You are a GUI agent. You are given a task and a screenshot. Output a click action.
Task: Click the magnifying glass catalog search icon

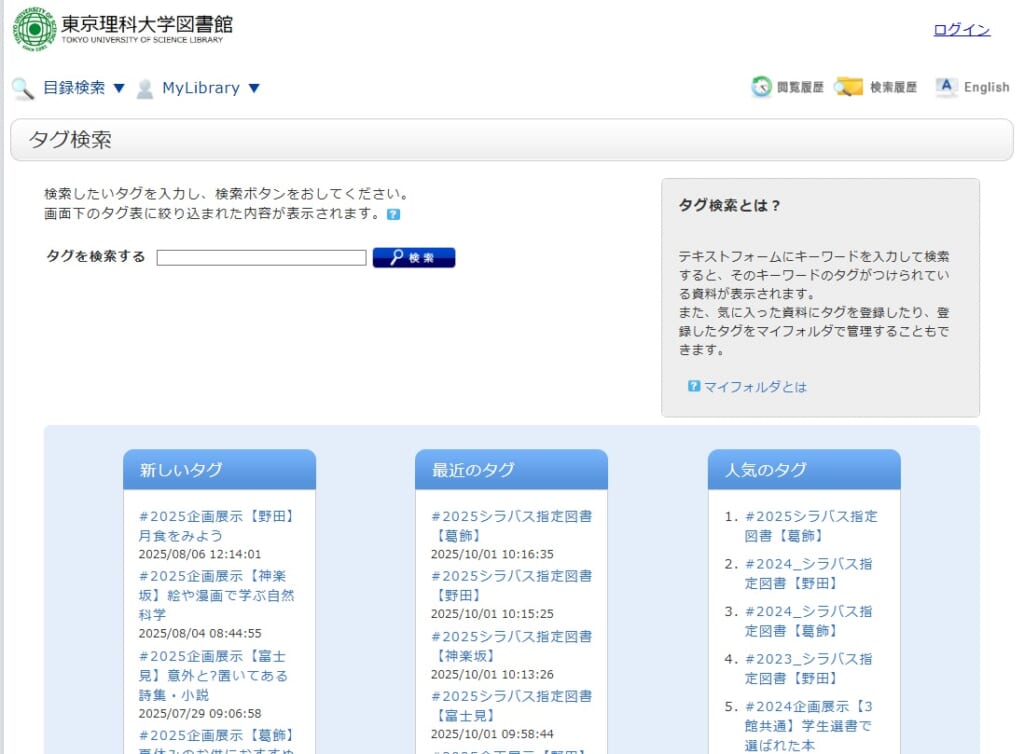[22, 89]
